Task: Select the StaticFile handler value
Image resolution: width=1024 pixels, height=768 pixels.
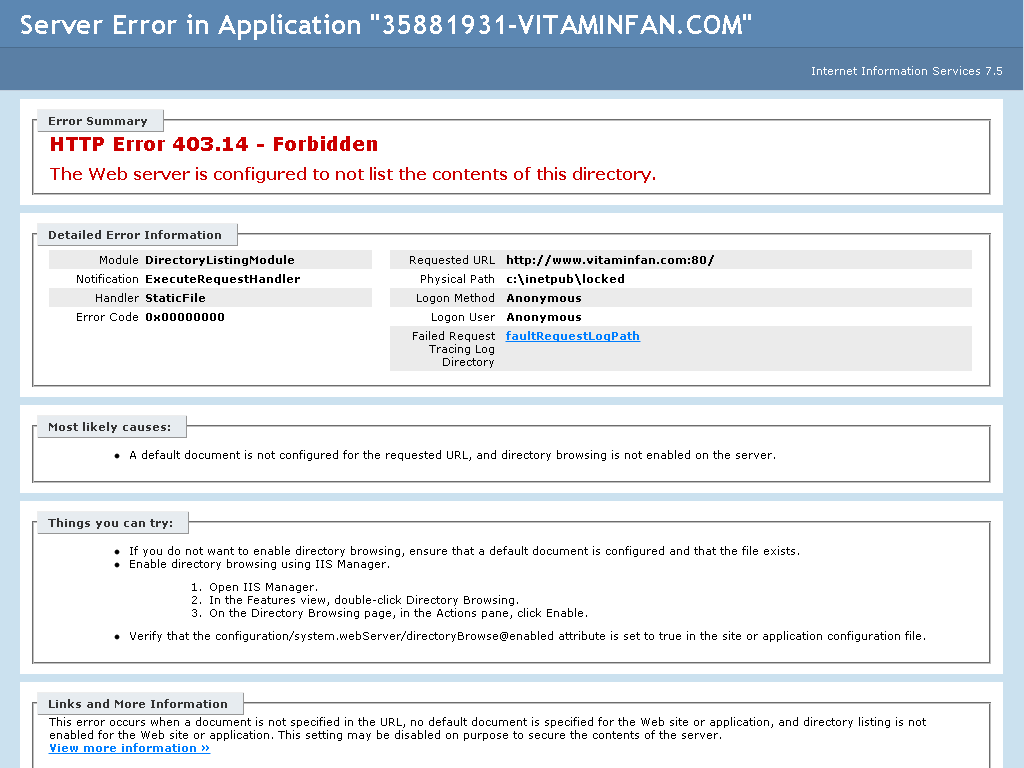Action: (175, 298)
